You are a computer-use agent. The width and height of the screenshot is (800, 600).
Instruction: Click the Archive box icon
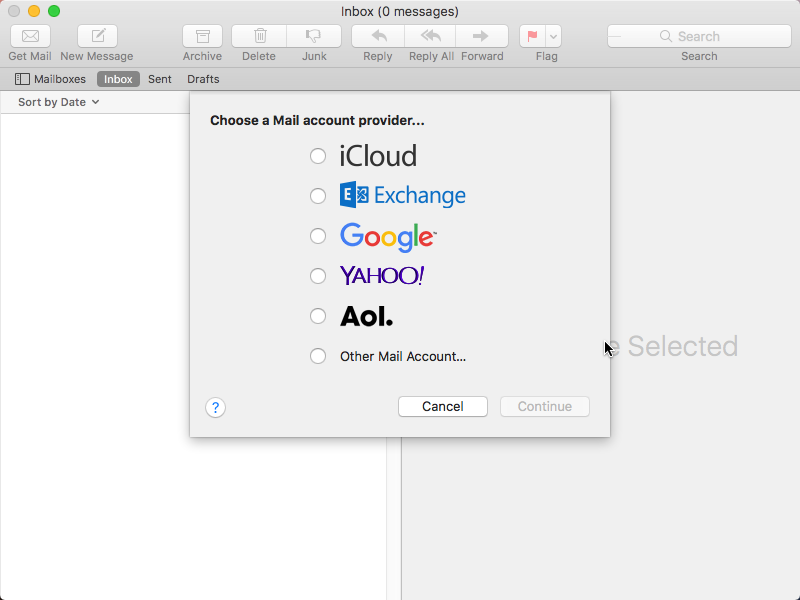(203, 36)
